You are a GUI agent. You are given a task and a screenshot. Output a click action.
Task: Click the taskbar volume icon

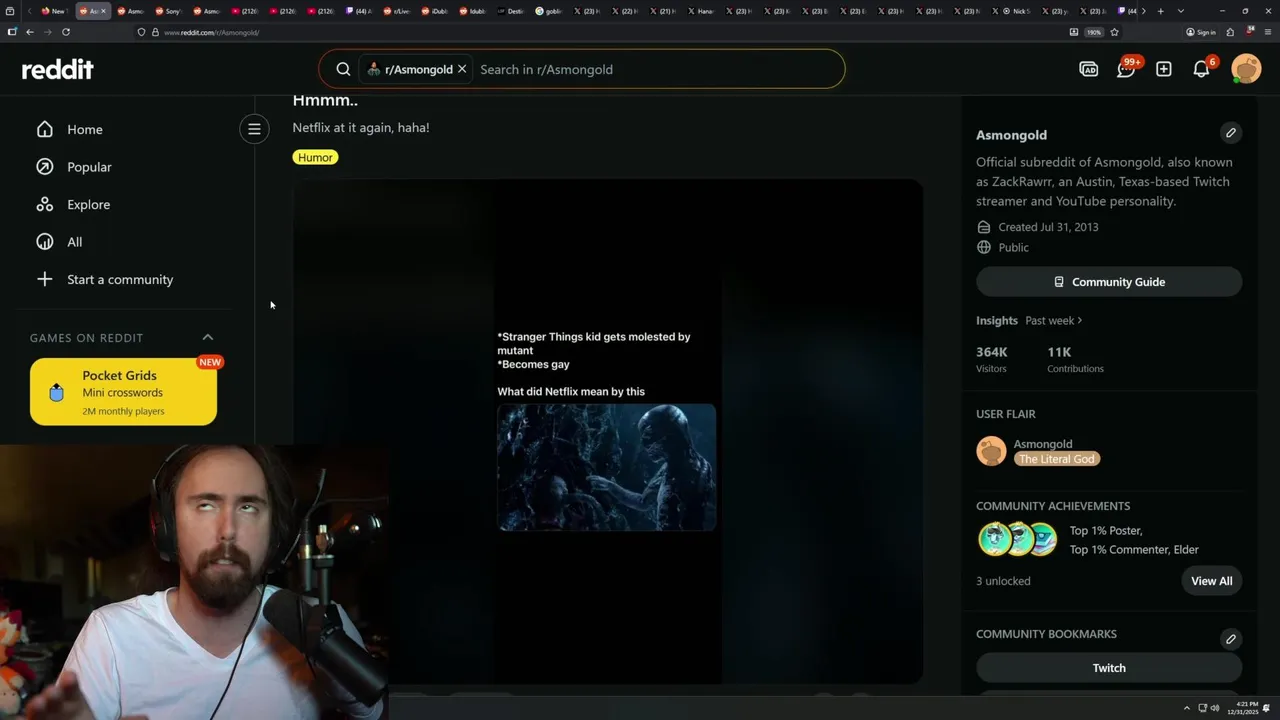click(1215, 708)
